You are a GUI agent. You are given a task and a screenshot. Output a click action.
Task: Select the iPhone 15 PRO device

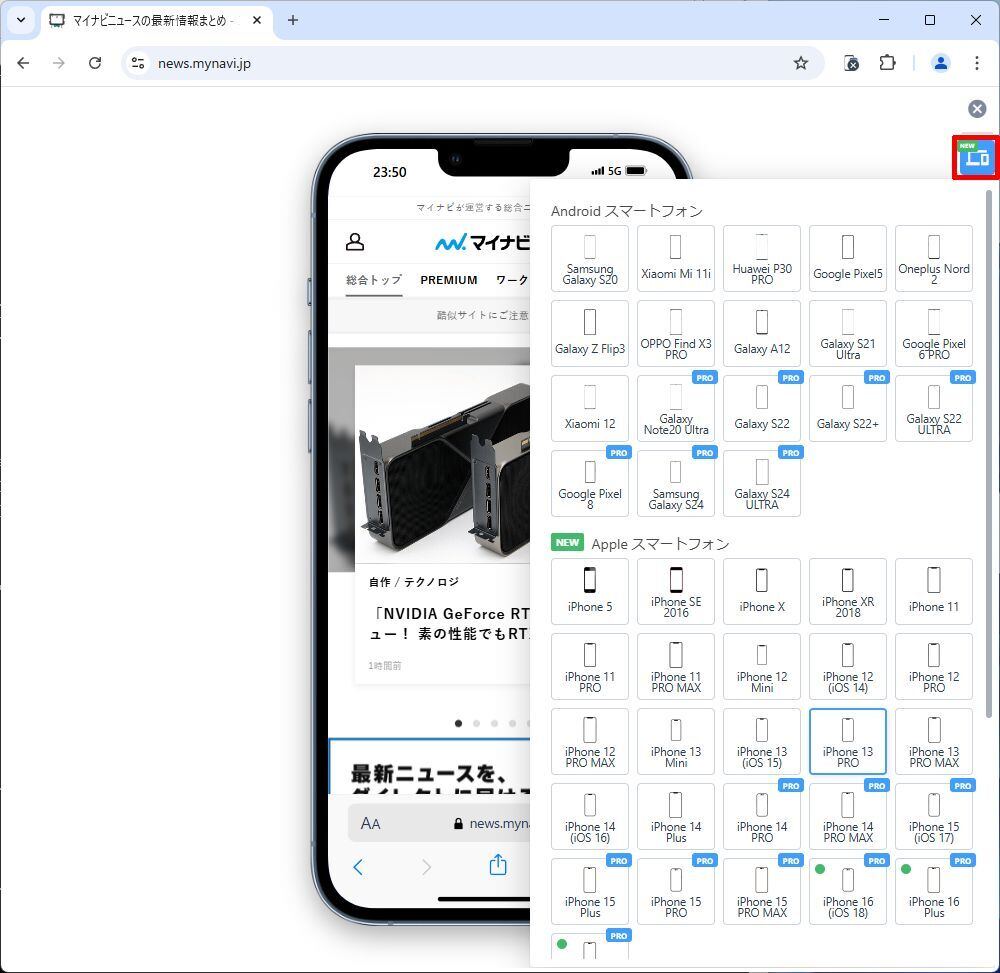[x=676, y=891]
